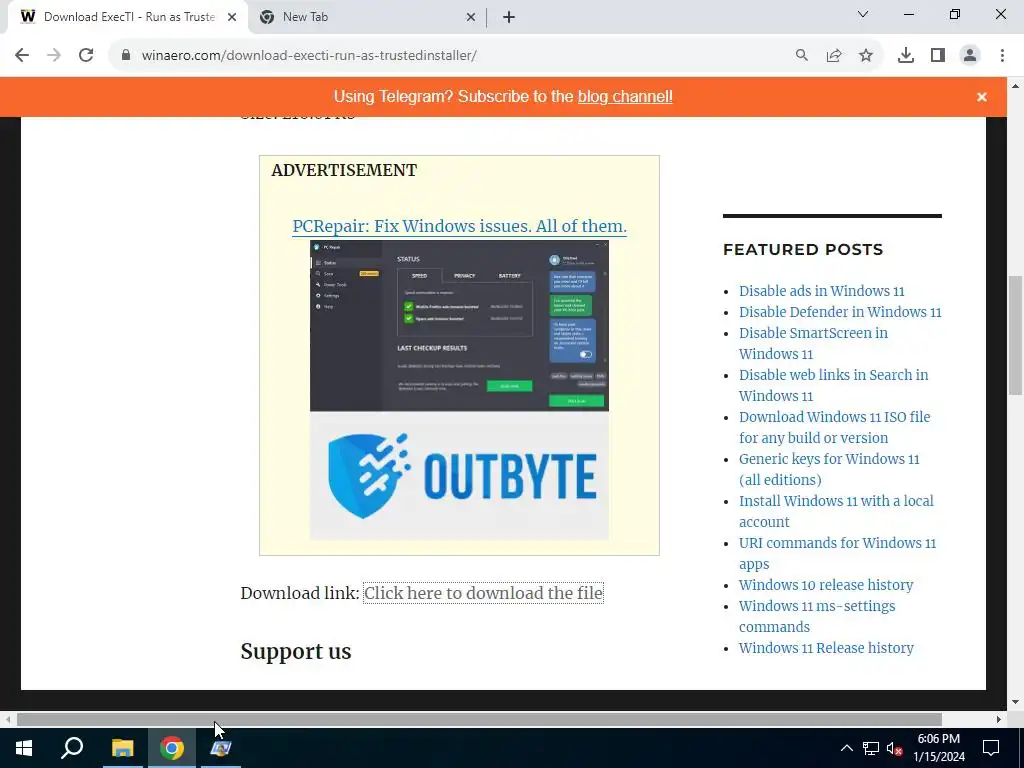Open the muted volume tray icon
The image size is (1024, 768).
point(895,748)
